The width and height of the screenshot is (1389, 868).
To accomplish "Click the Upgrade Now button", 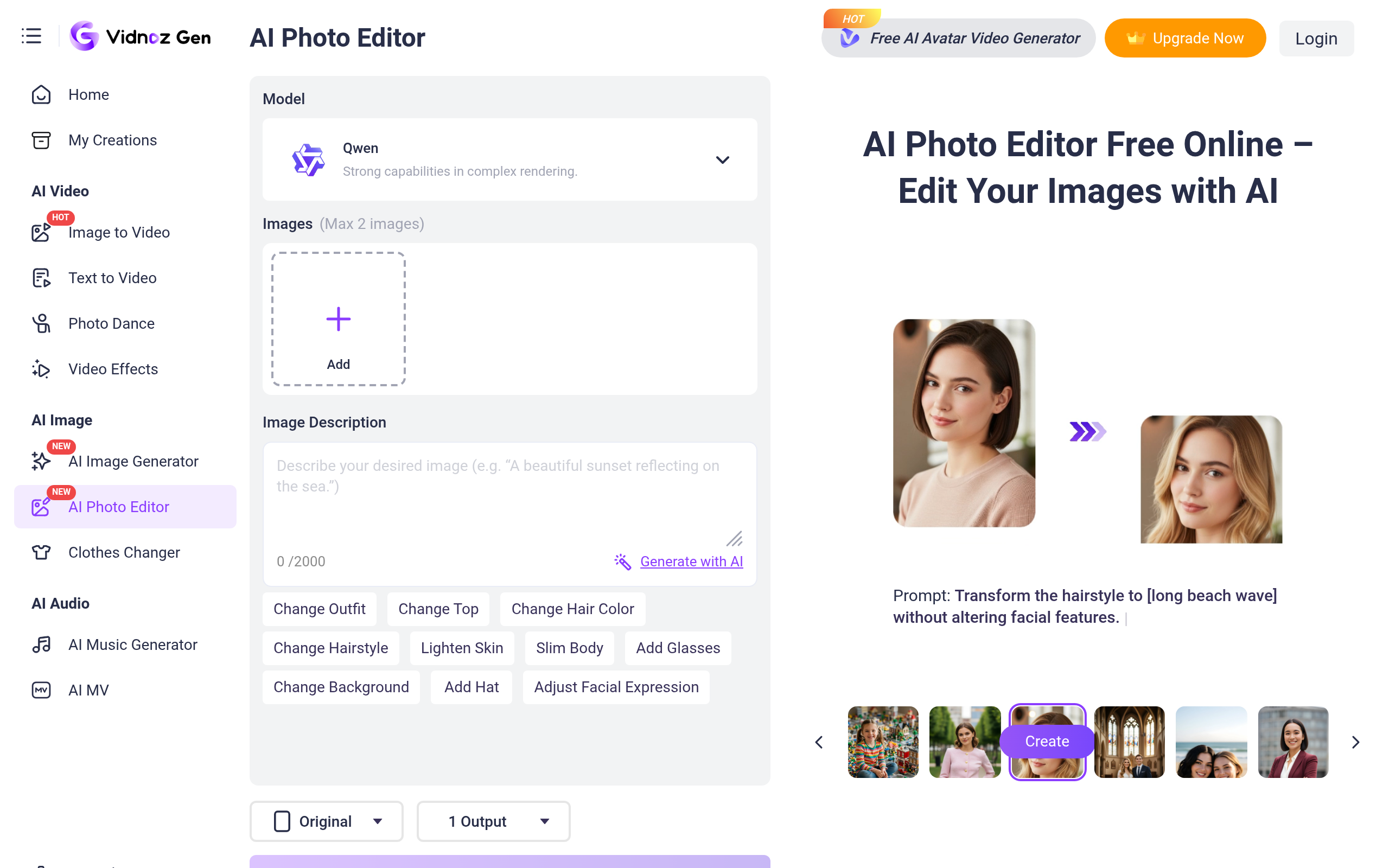I will click(1185, 38).
